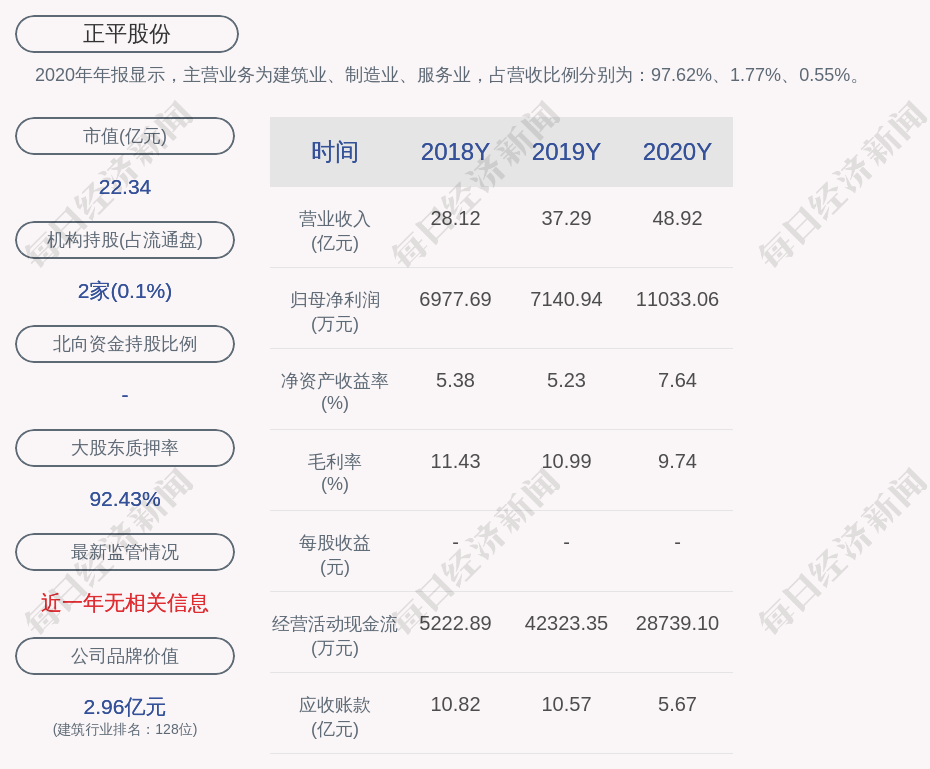Screen dimensions: 930x769
Task: Select the 市值(亿元) label pill
Action: click(x=125, y=136)
